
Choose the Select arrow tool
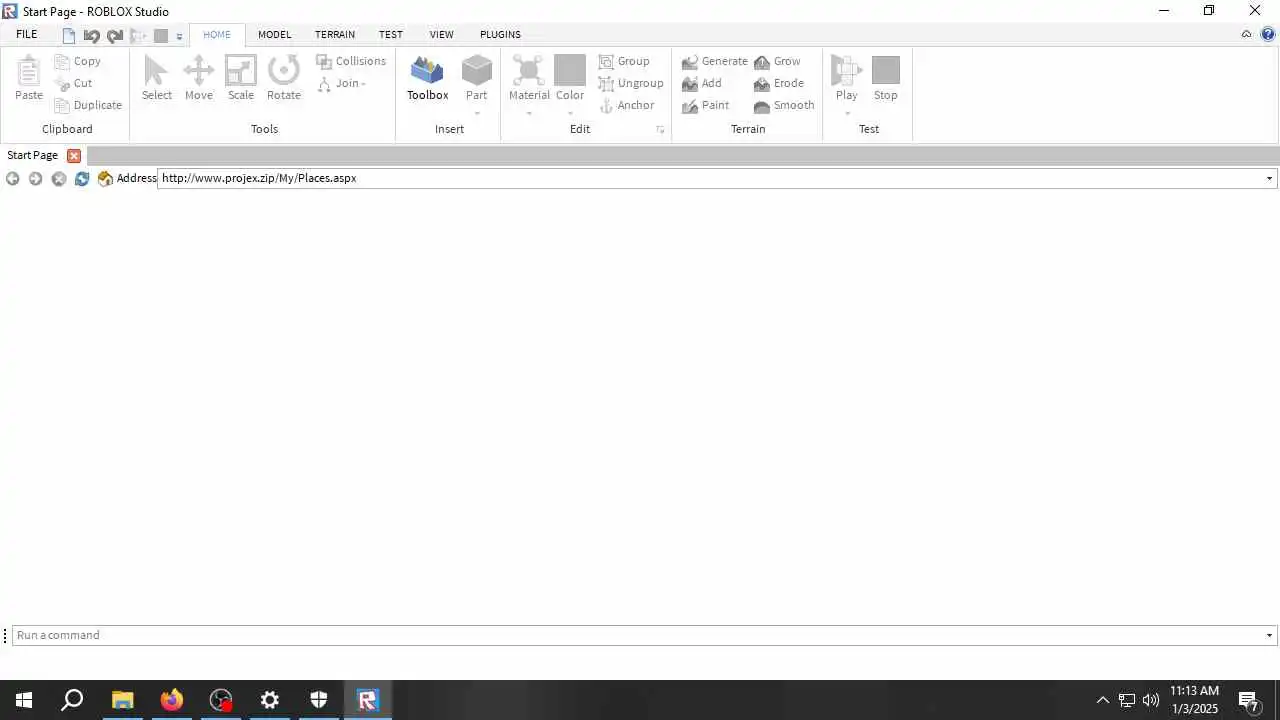pyautogui.click(x=156, y=78)
